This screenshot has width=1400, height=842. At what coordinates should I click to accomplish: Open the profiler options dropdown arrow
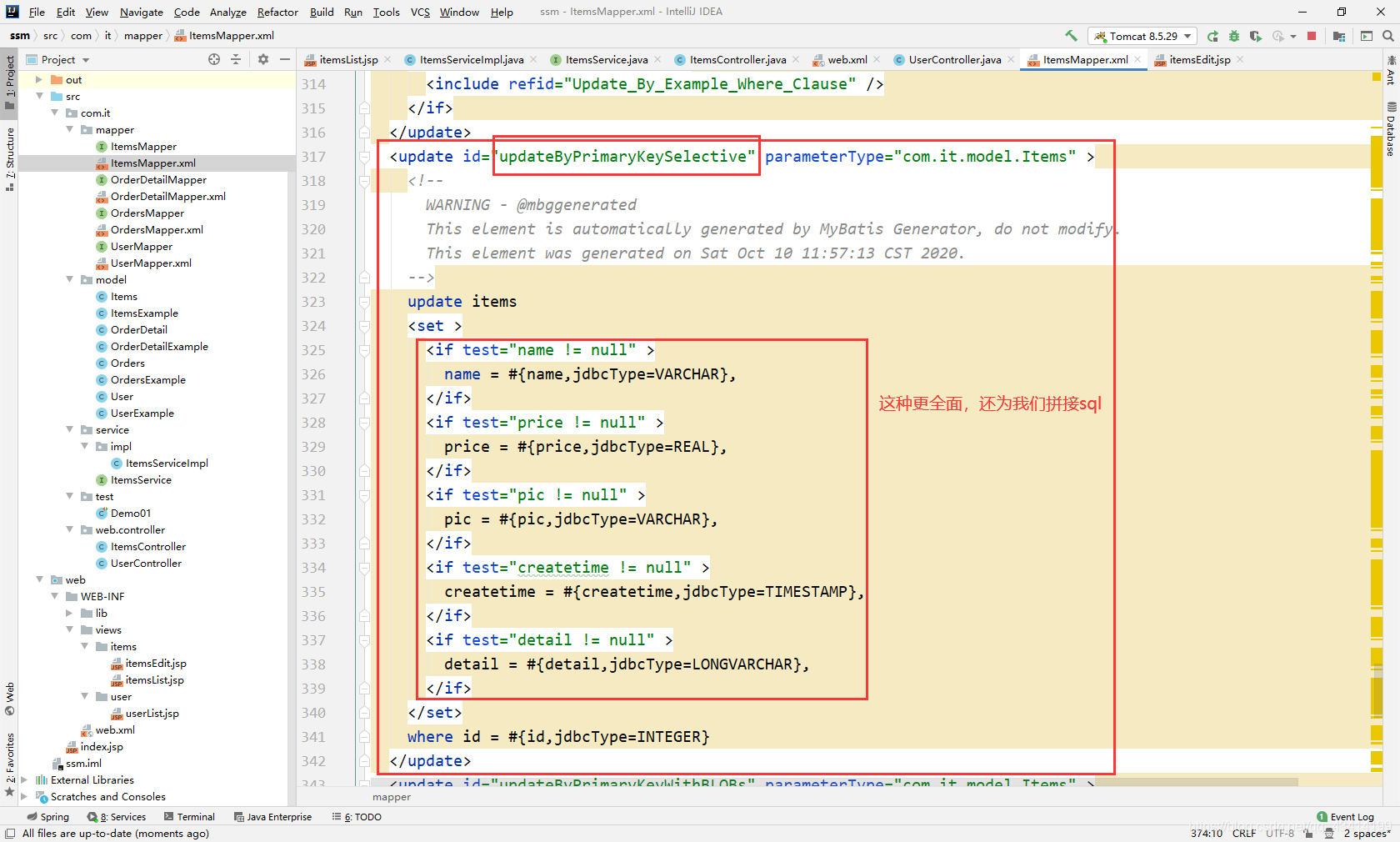1293,36
